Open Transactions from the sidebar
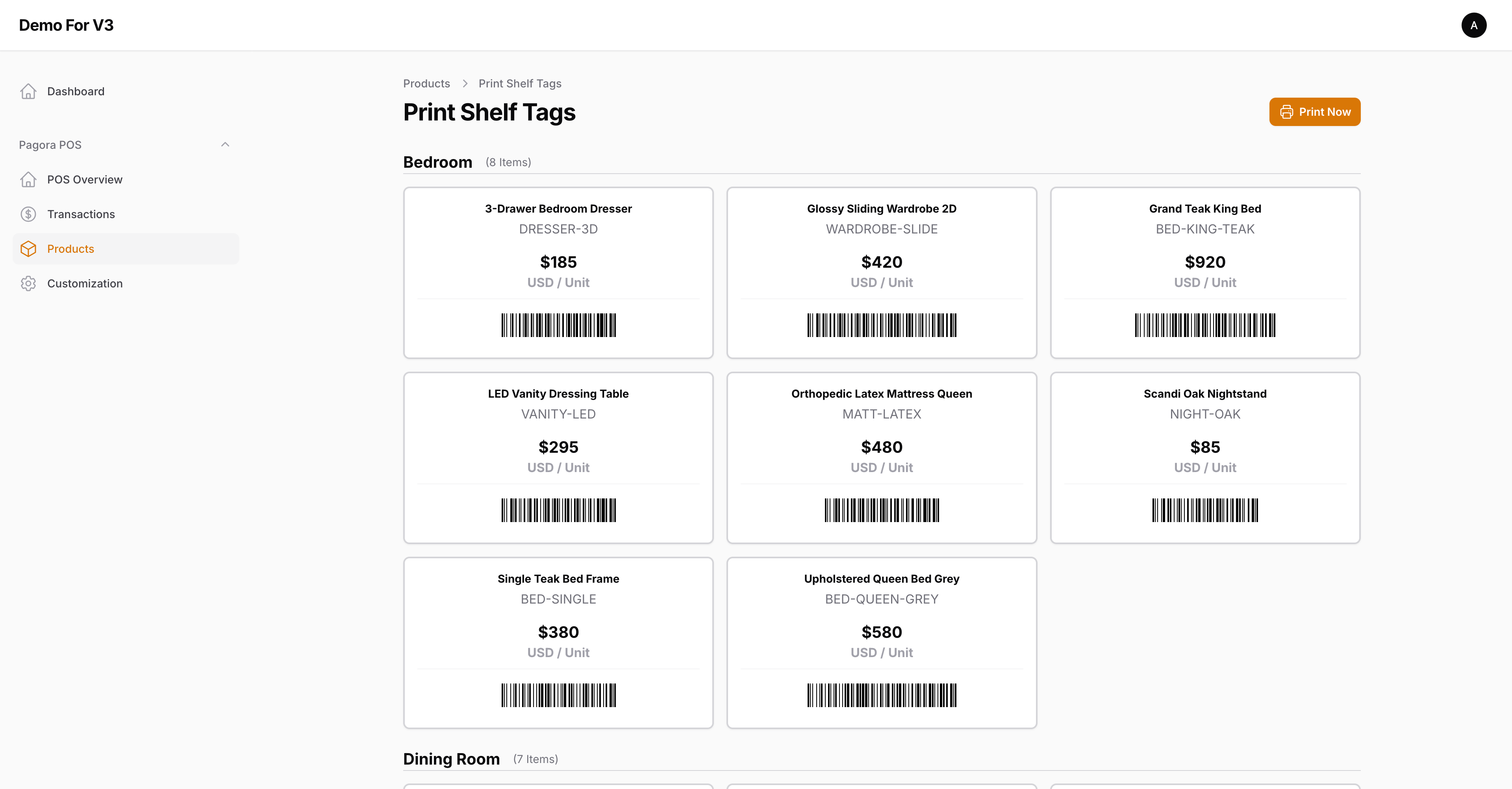Screen dimensions: 1512x789 pos(81,214)
